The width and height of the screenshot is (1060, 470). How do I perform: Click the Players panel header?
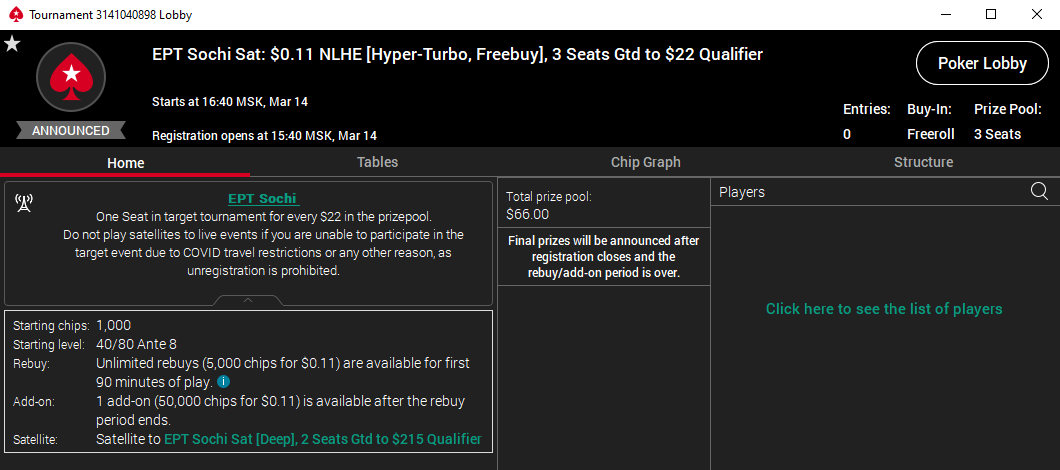(x=870, y=192)
